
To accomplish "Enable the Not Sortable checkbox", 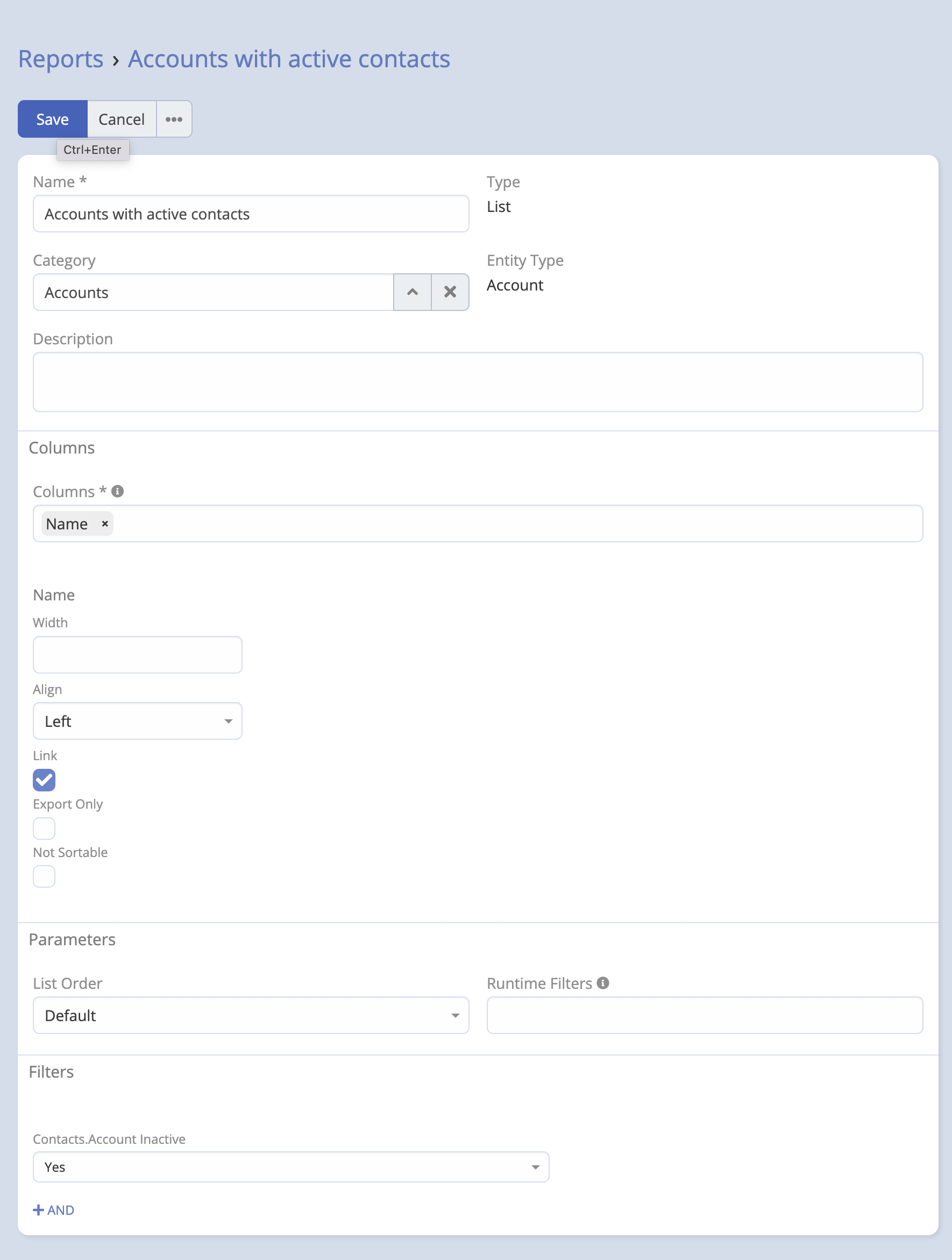I will (44, 876).
